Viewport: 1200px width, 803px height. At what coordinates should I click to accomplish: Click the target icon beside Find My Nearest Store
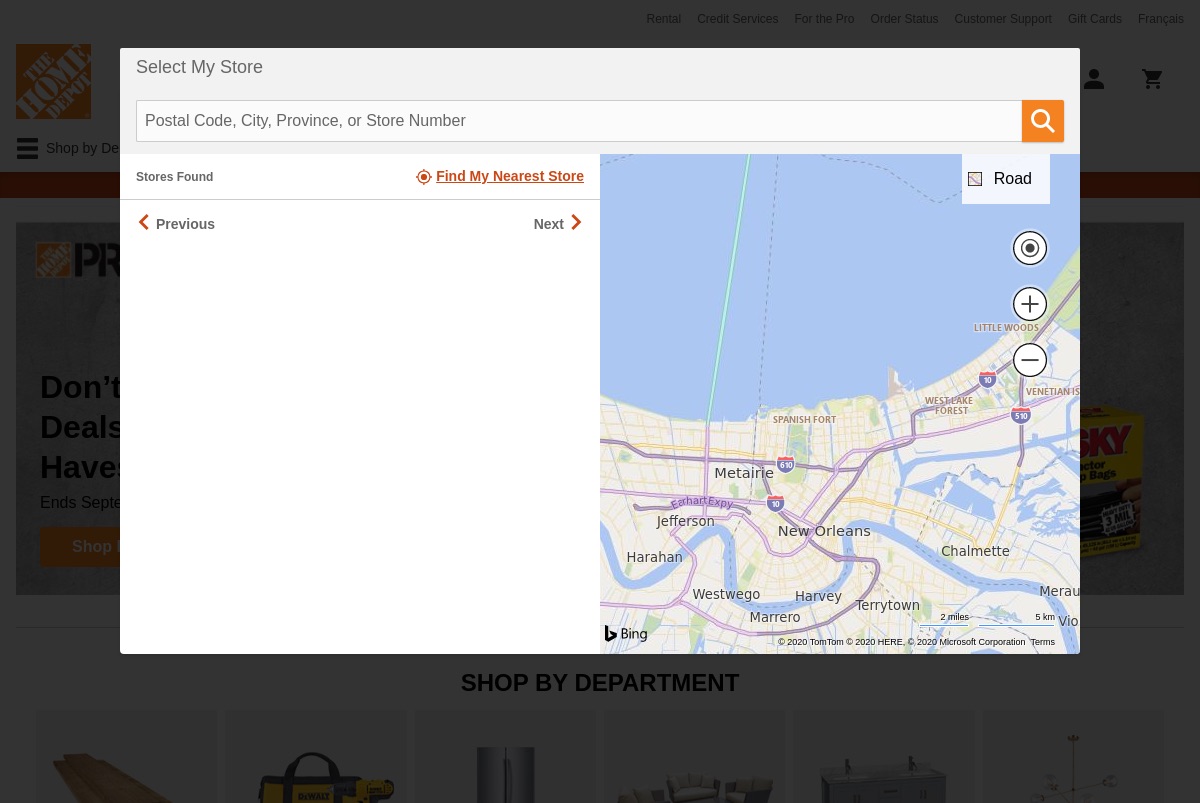(x=424, y=177)
